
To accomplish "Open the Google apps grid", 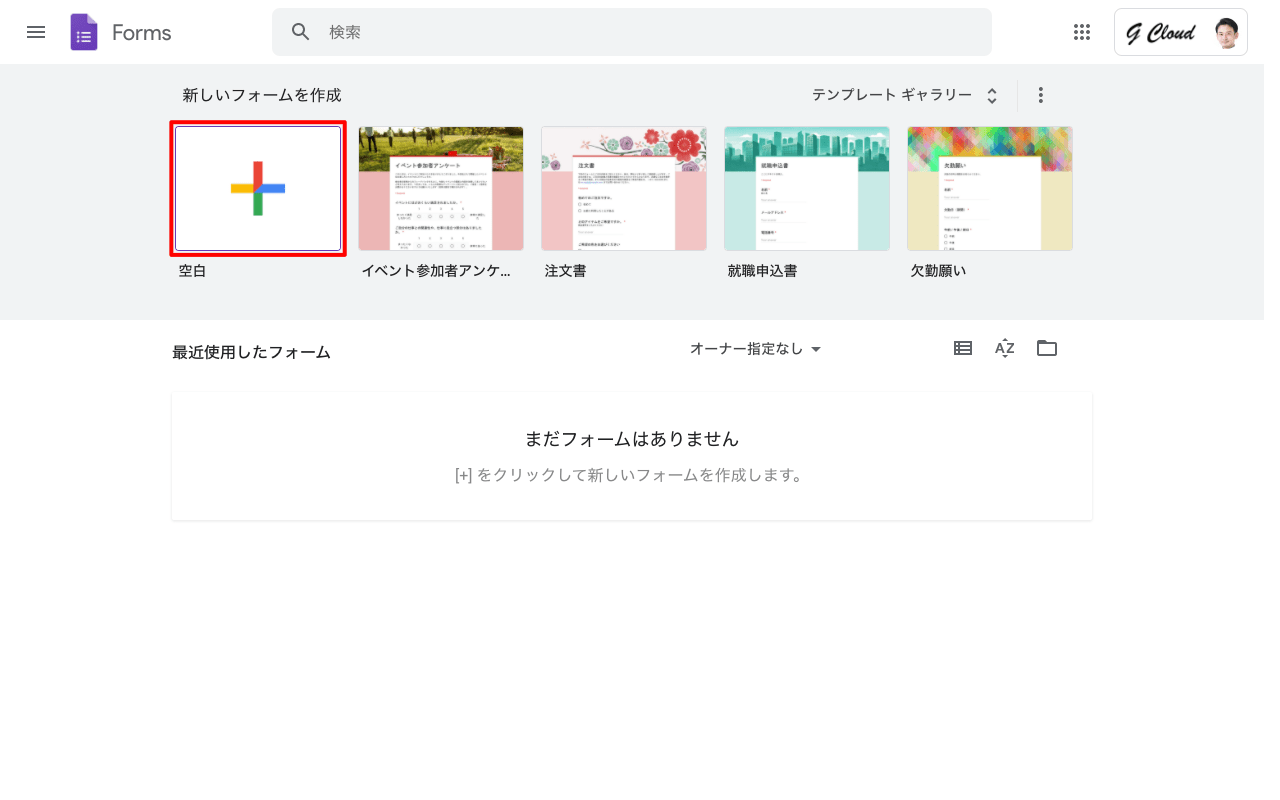I will [1082, 32].
